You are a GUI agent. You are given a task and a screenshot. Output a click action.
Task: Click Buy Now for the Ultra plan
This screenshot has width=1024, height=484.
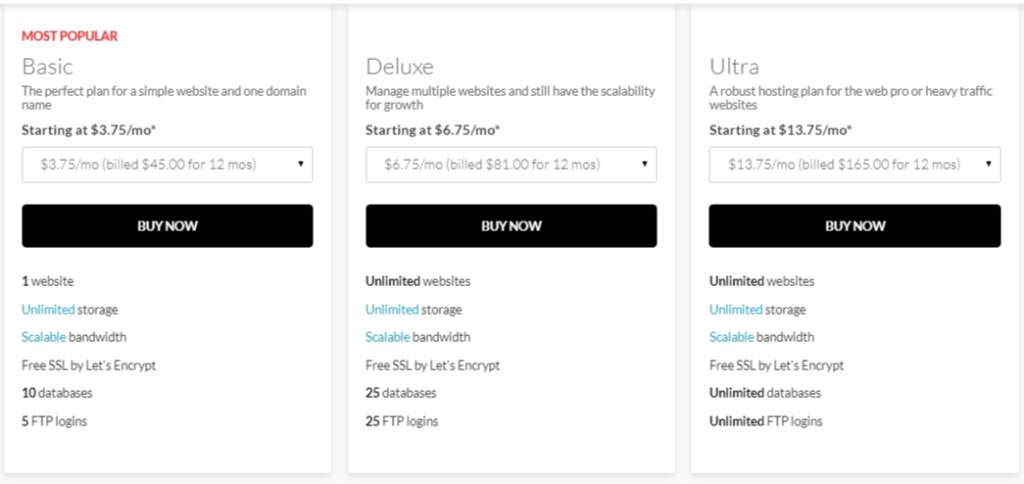[x=855, y=226]
